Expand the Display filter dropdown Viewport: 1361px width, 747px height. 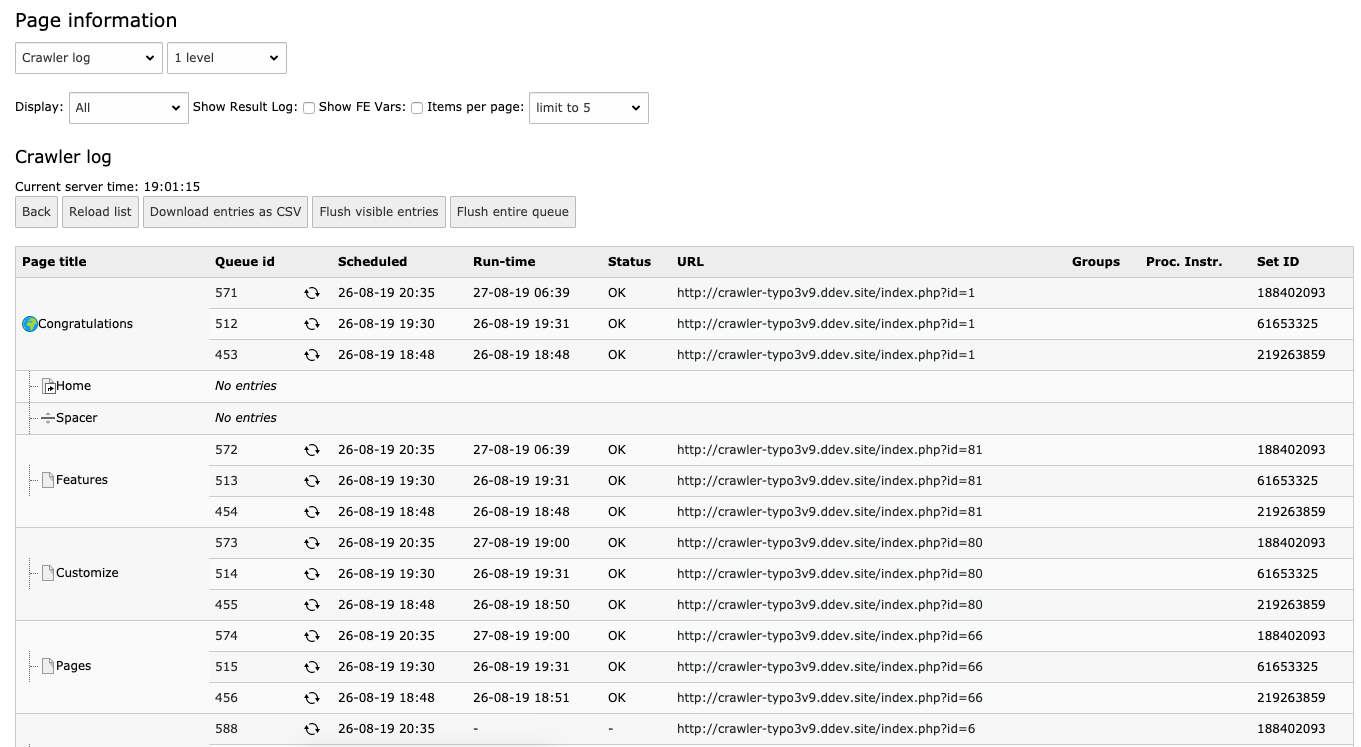click(129, 108)
